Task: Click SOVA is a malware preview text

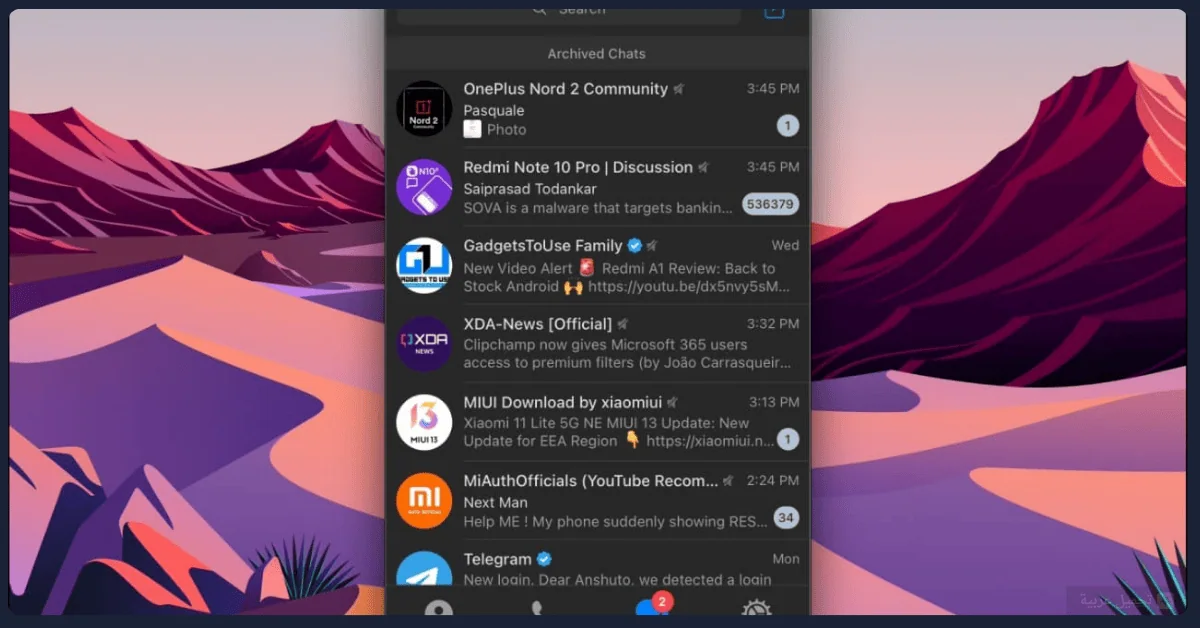Action: (598, 207)
